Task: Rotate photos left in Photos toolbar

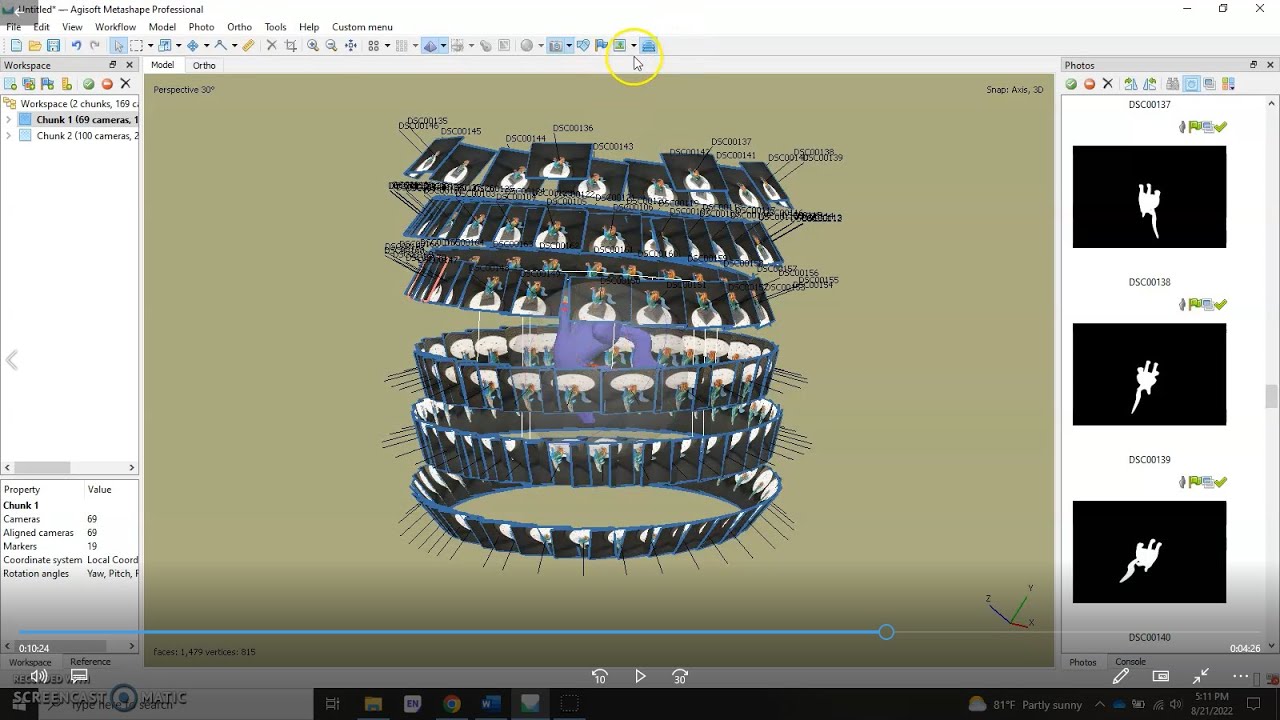Action: point(1150,84)
